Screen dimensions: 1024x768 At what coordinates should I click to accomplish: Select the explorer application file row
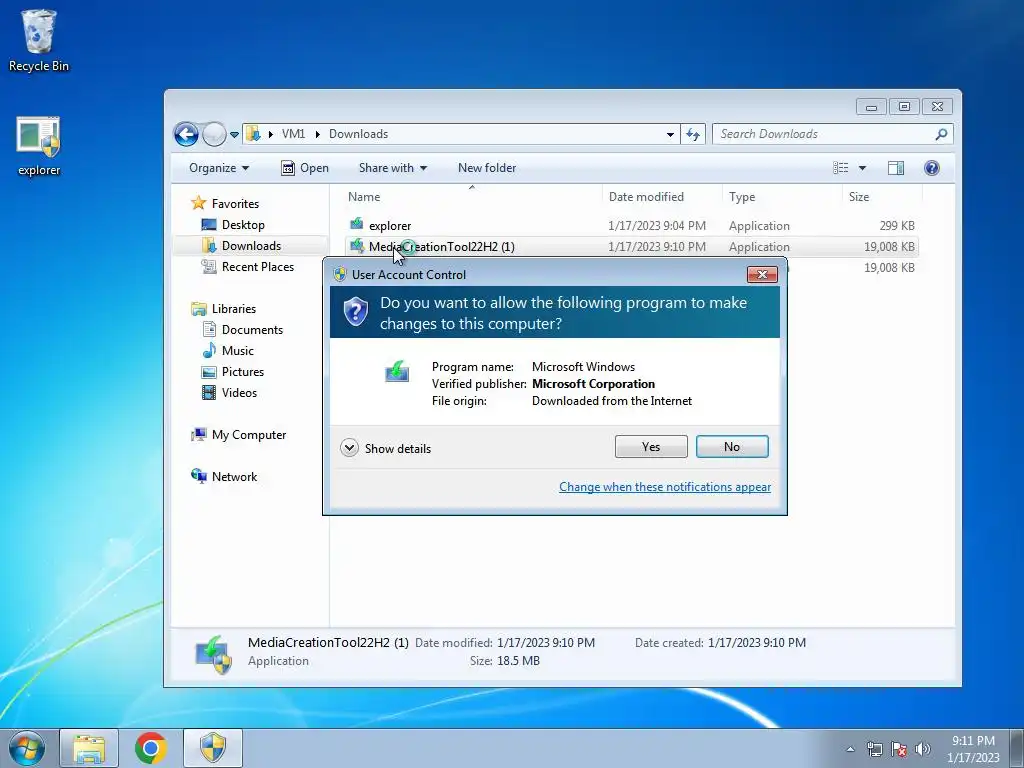click(x=631, y=226)
